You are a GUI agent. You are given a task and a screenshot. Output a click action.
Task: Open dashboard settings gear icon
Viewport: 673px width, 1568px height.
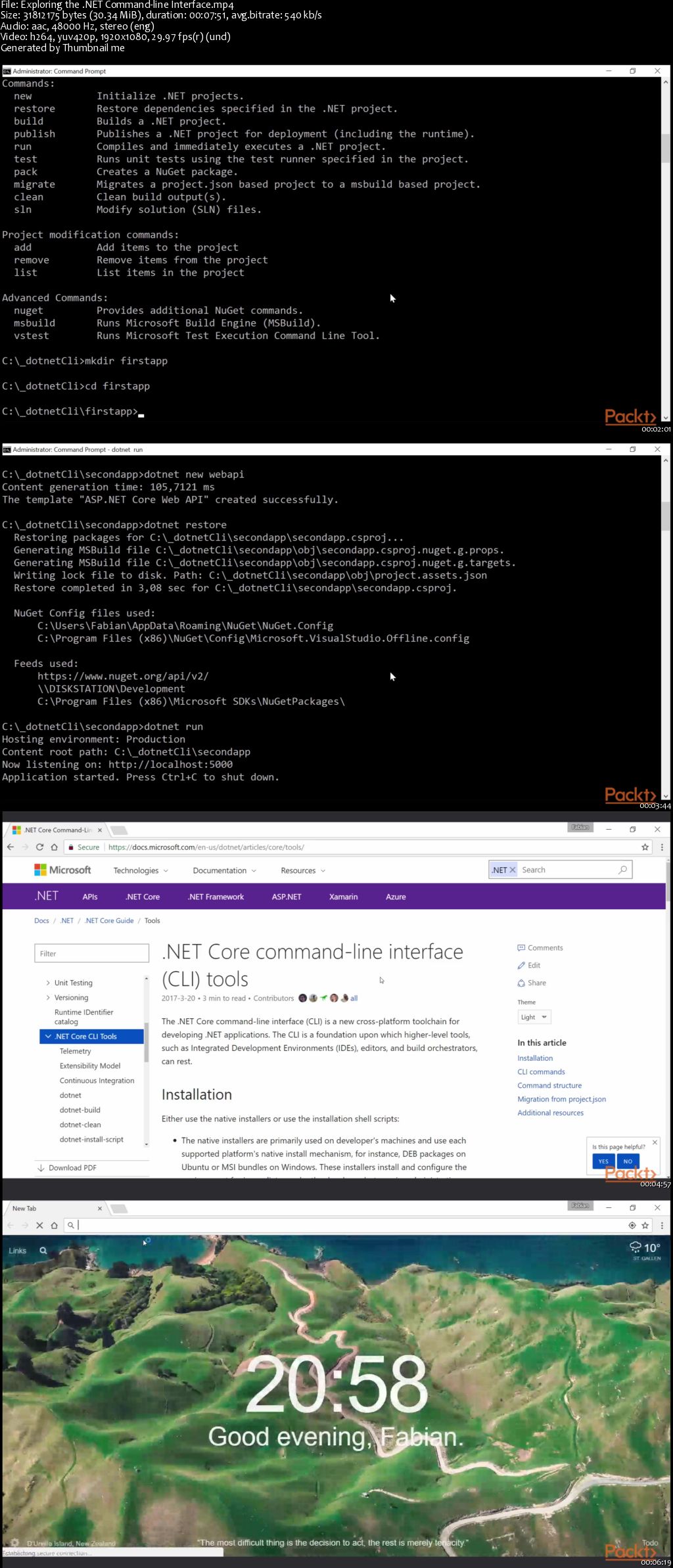pyautogui.click(x=14, y=1543)
